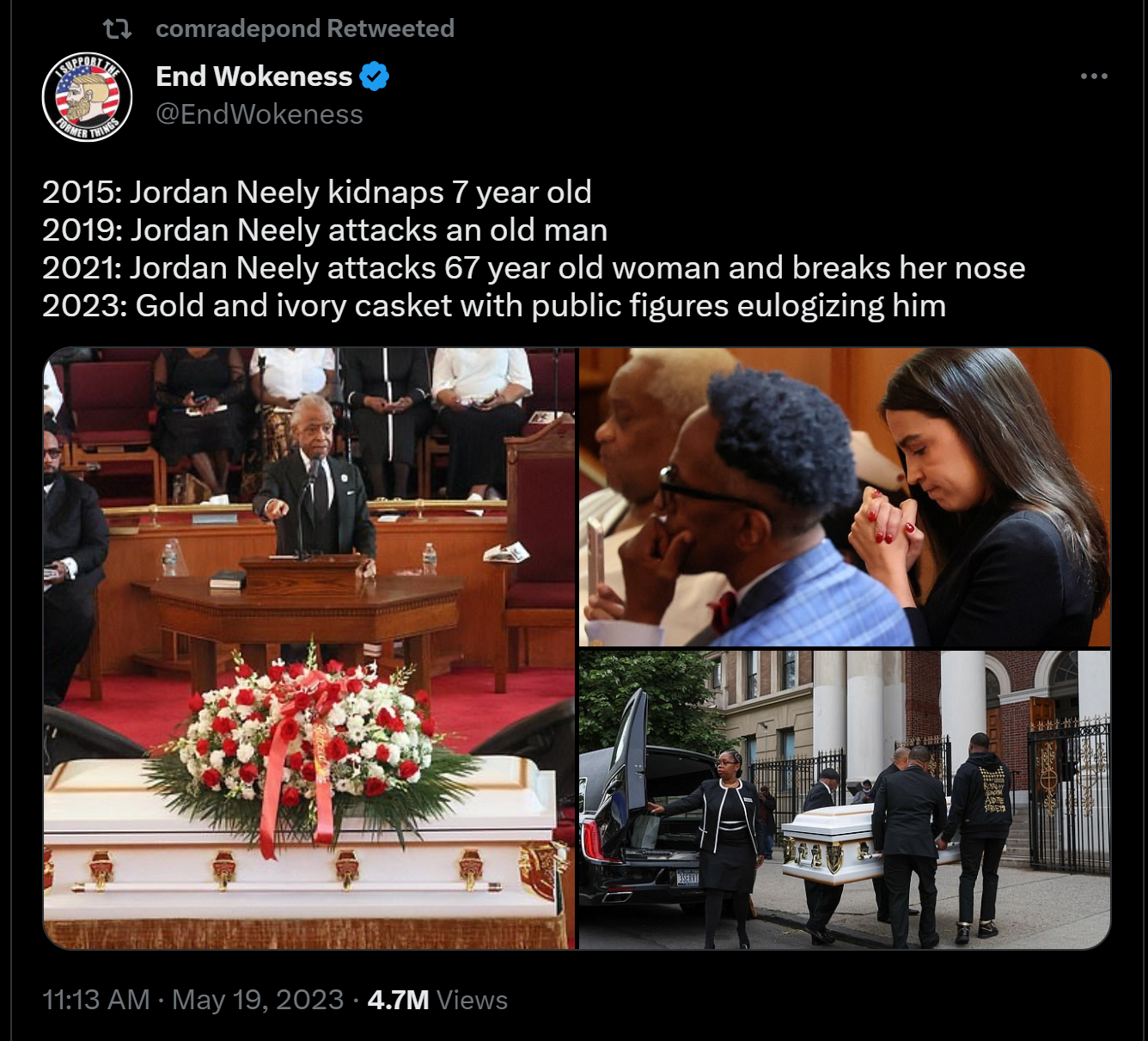Click the 4.7M Views count
1148x1041 pixels.
point(437,1000)
